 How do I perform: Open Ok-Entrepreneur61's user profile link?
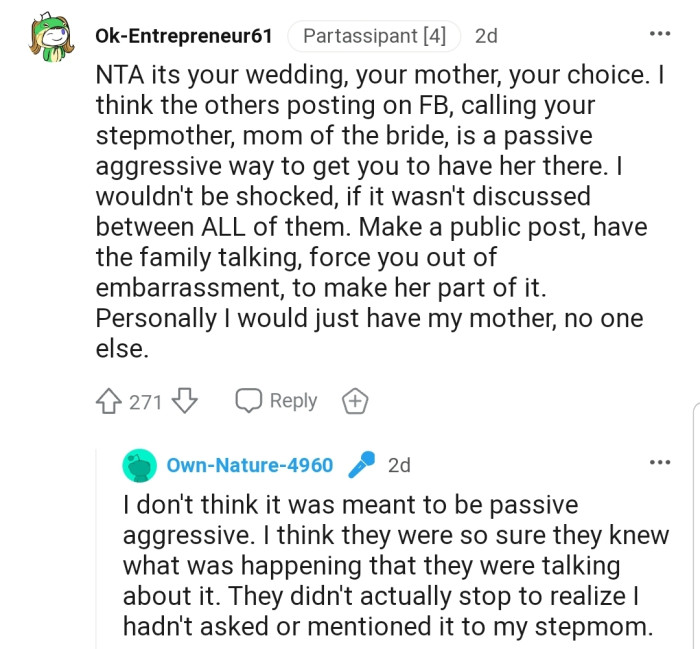(183, 36)
